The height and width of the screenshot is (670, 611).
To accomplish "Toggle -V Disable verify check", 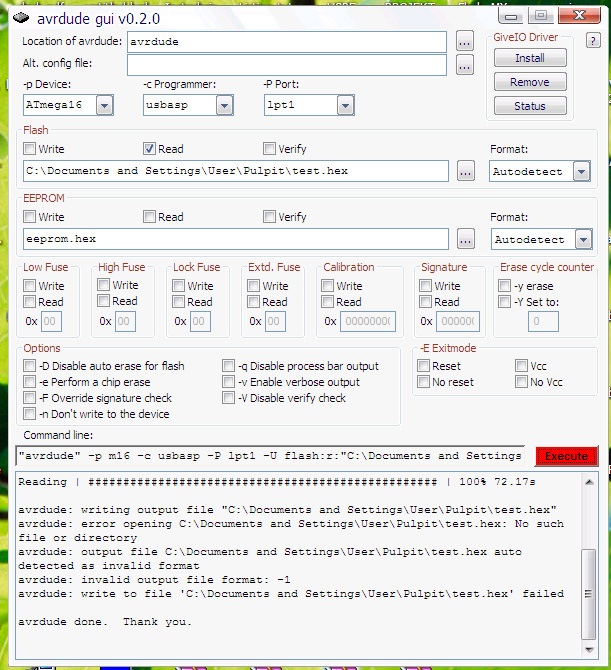I will [229, 398].
